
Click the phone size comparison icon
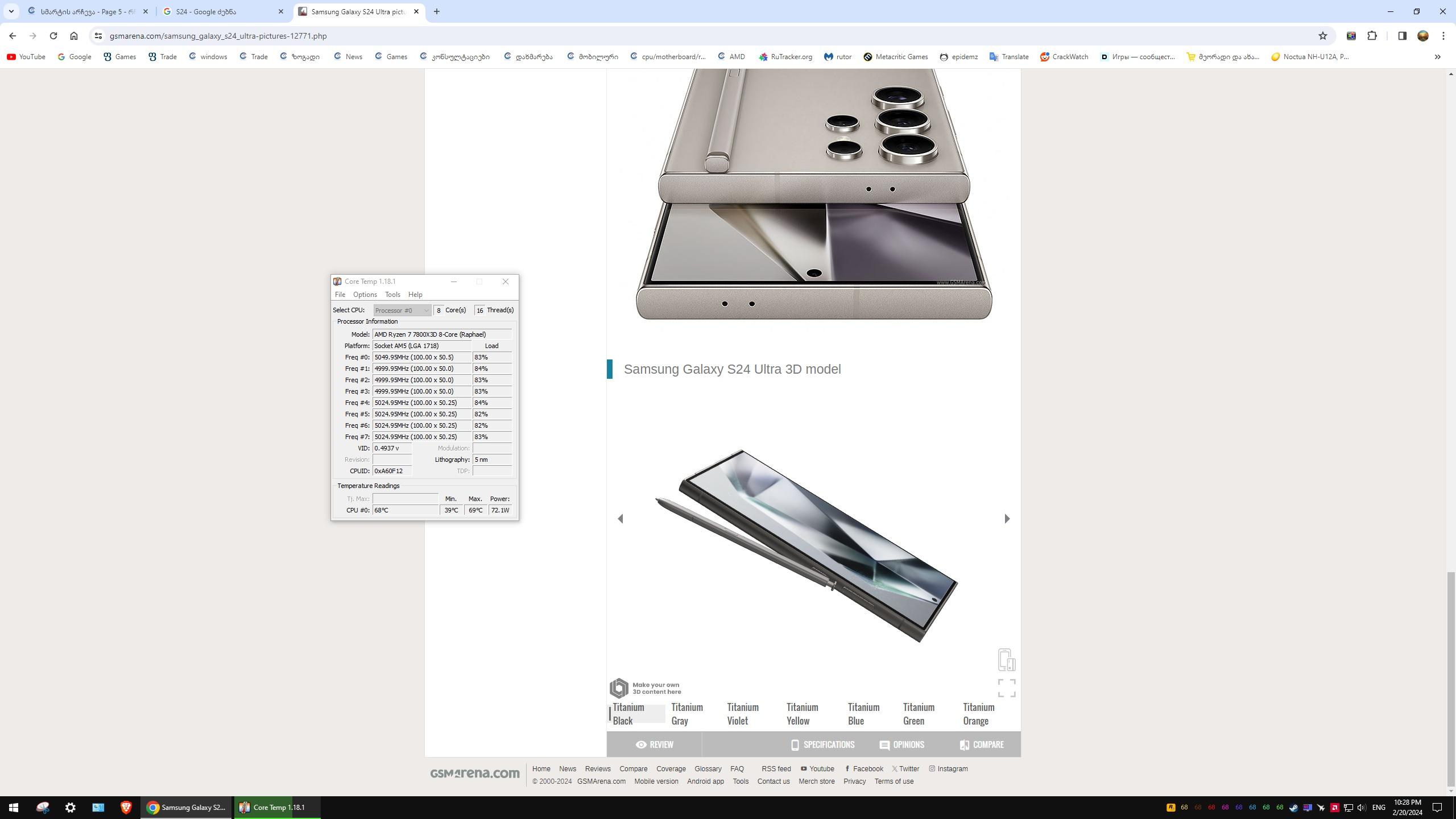click(1006, 660)
